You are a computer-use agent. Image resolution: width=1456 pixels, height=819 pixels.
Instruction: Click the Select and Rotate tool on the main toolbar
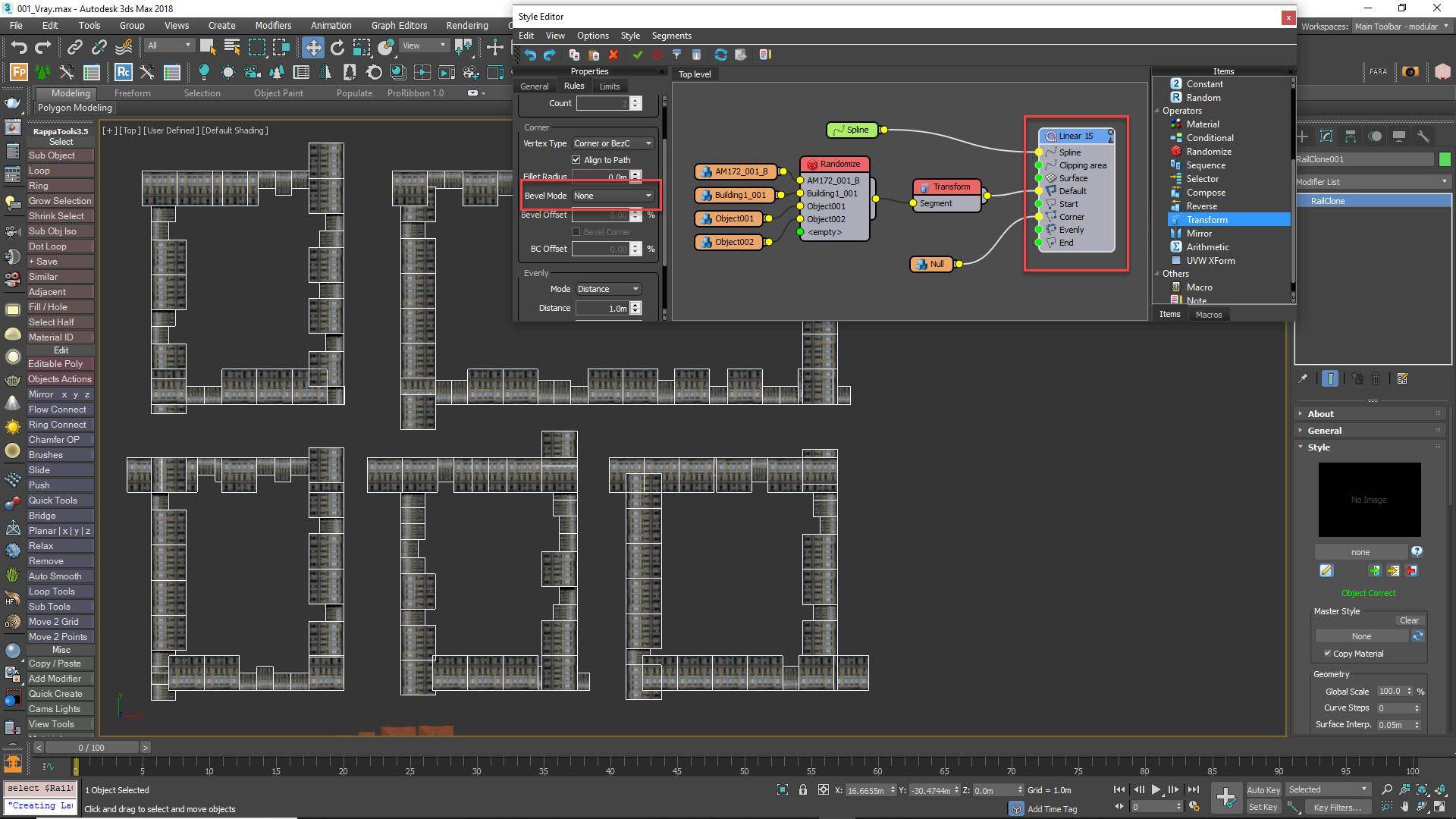[x=337, y=47]
